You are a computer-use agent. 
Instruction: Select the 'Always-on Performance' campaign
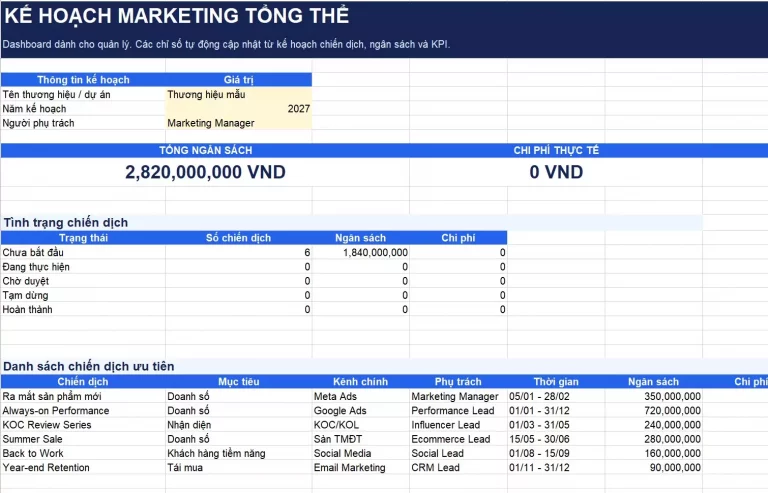[x=83, y=410]
